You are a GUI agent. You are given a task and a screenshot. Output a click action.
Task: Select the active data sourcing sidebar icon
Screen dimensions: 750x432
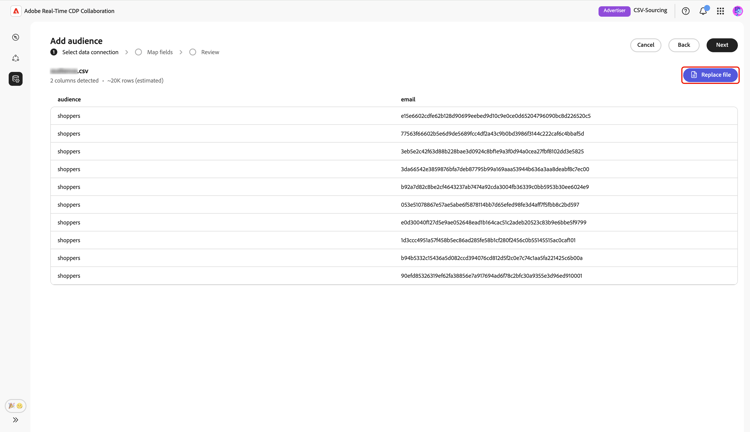[16, 79]
